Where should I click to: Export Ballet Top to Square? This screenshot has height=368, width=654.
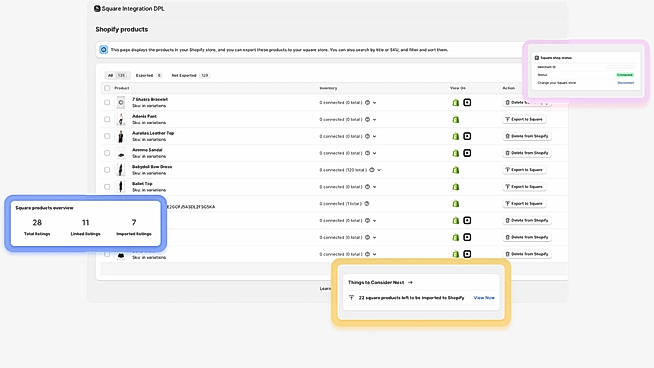tap(524, 187)
